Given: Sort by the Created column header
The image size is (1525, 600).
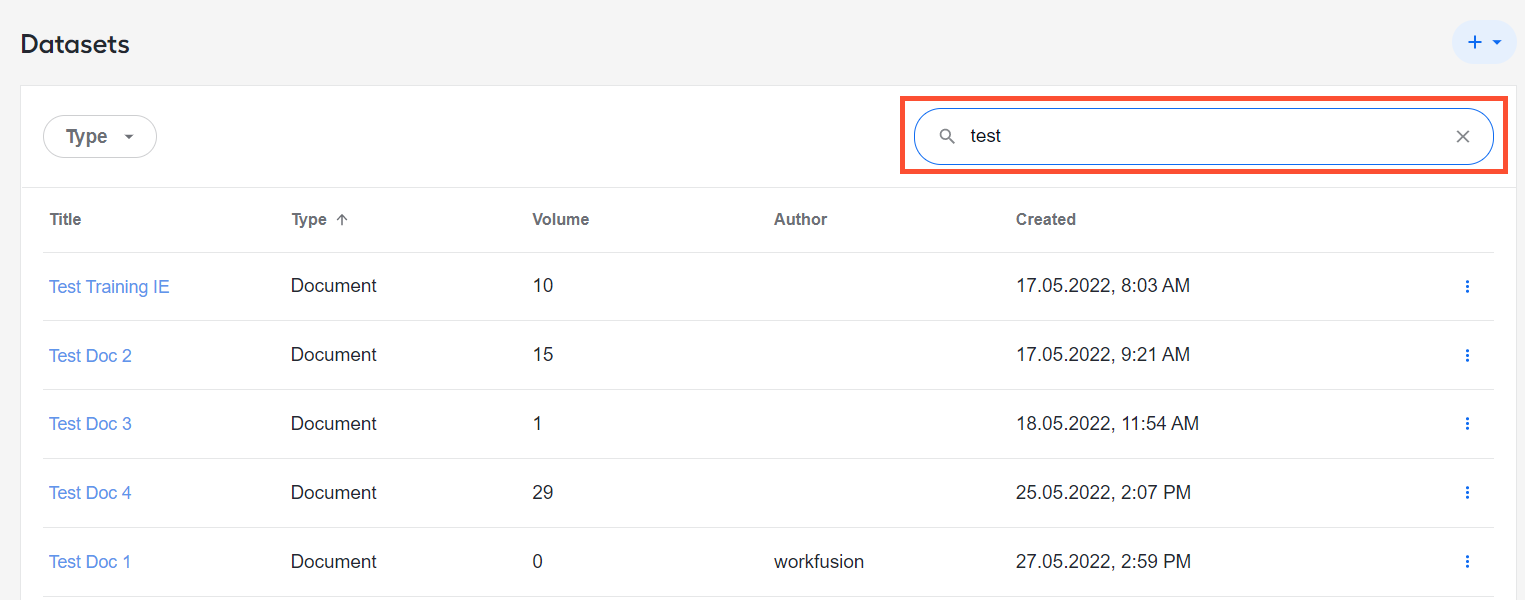Looking at the screenshot, I should (x=1046, y=219).
